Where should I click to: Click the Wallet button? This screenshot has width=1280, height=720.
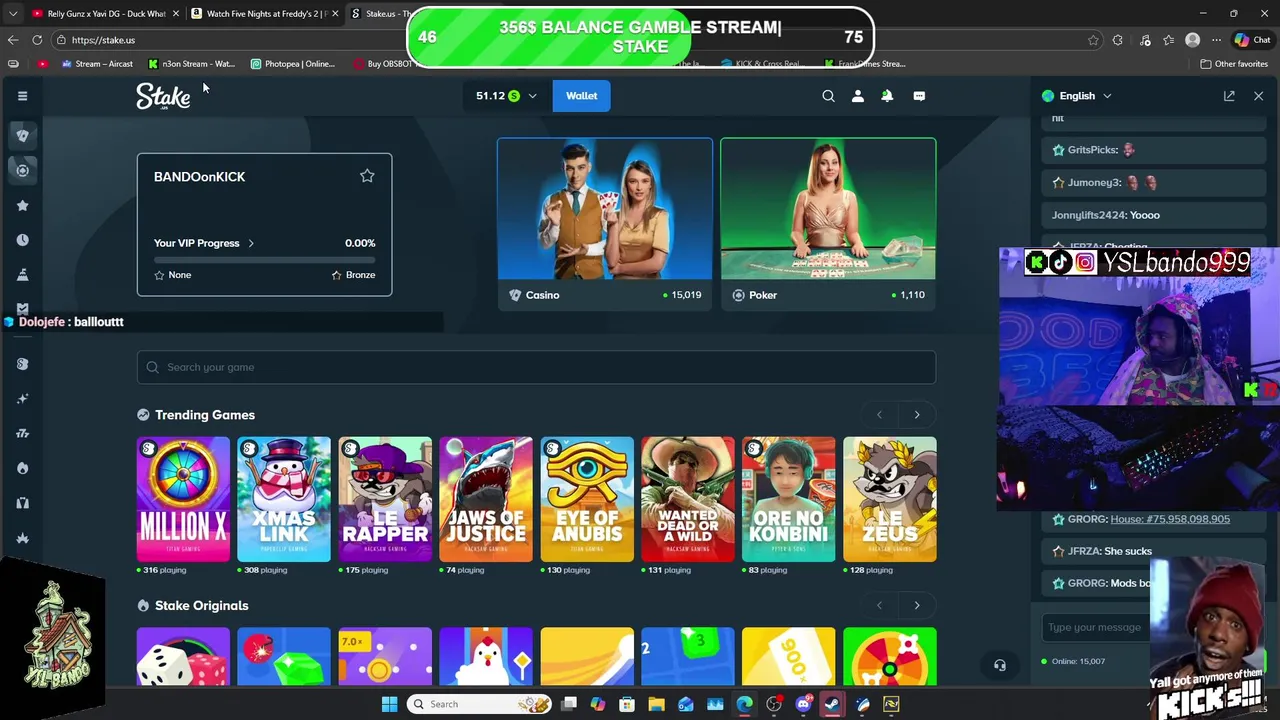click(581, 96)
